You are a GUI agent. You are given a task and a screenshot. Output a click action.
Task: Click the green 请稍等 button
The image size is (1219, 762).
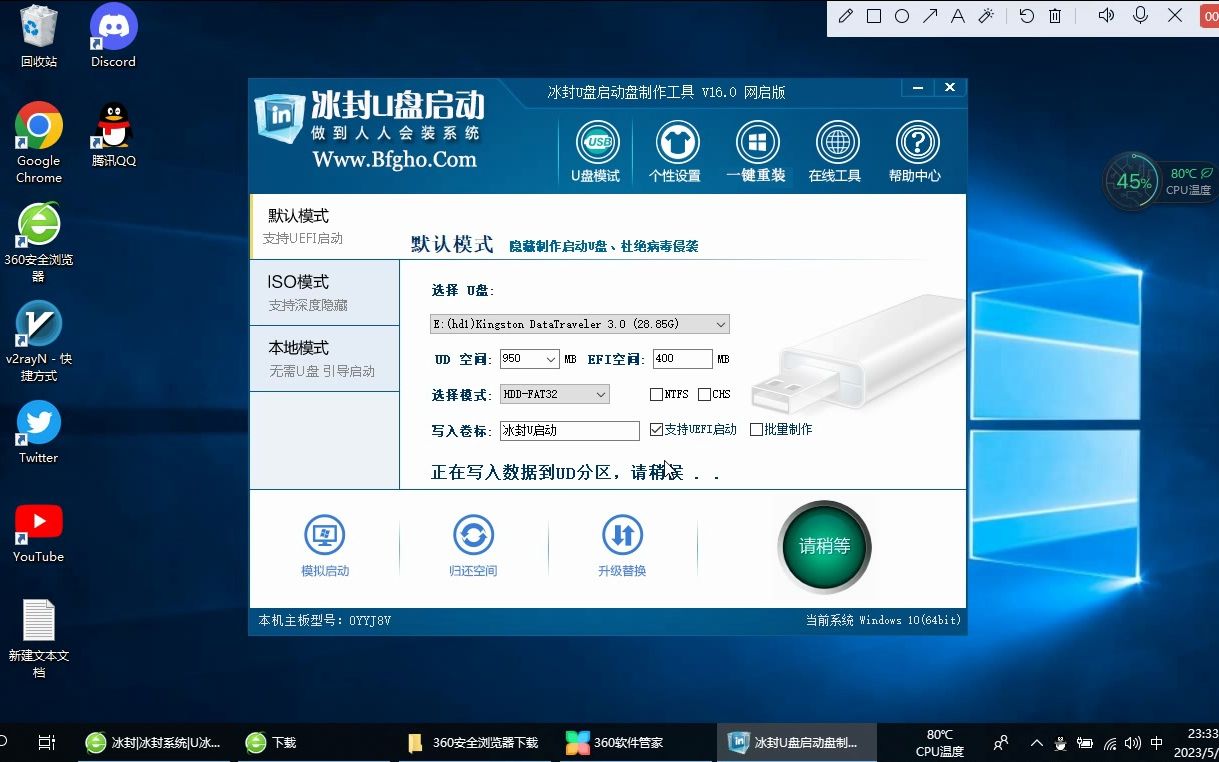point(824,547)
